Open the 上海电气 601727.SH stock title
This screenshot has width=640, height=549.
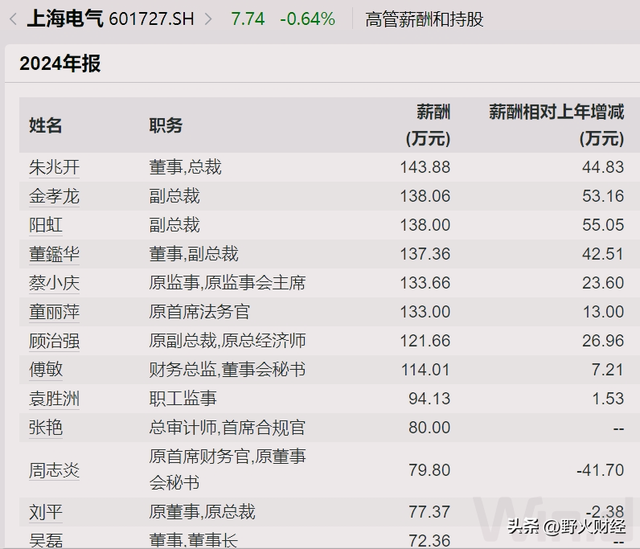pyautogui.click(x=110, y=19)
